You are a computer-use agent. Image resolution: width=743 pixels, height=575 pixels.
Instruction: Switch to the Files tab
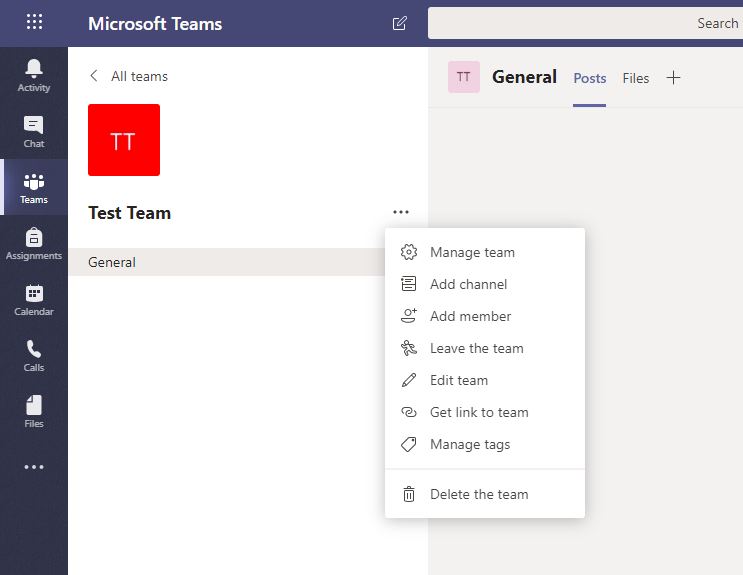[x=635, y=78]
